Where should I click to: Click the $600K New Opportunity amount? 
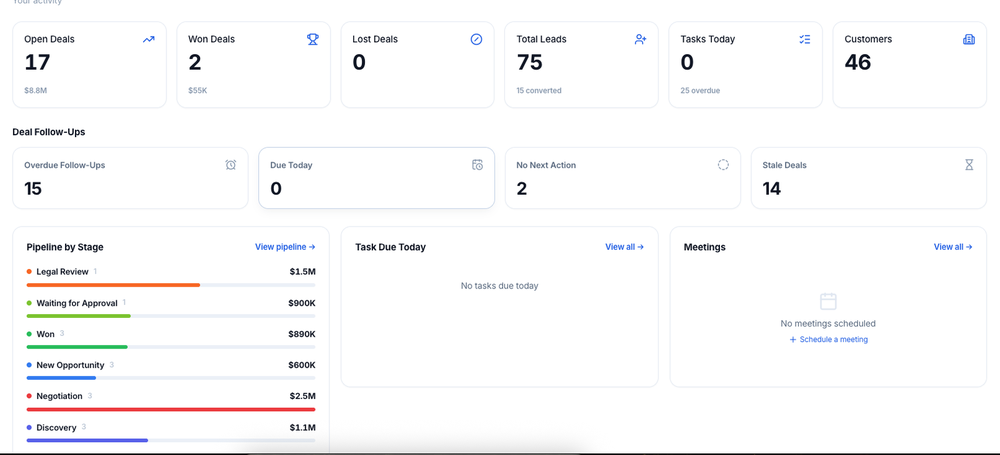click(x=302, y=365)
